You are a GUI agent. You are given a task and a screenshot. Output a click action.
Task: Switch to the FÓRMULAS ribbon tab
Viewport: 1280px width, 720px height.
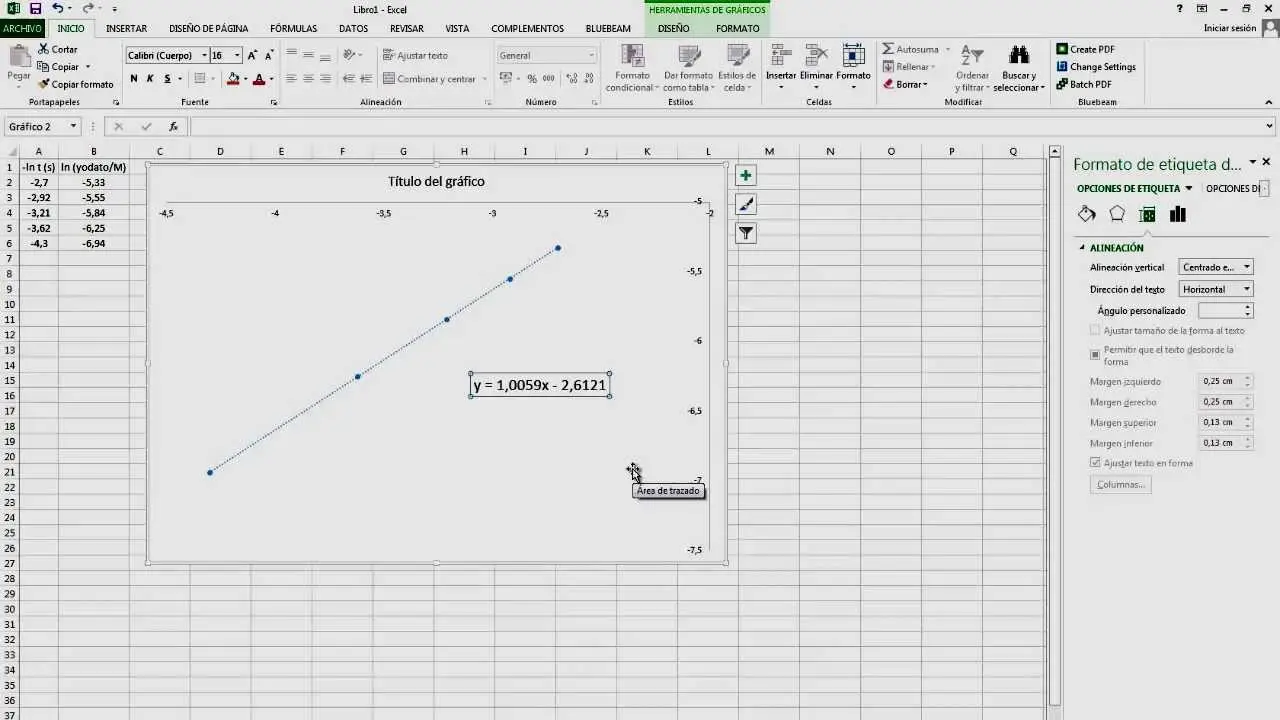click(293, 28)
